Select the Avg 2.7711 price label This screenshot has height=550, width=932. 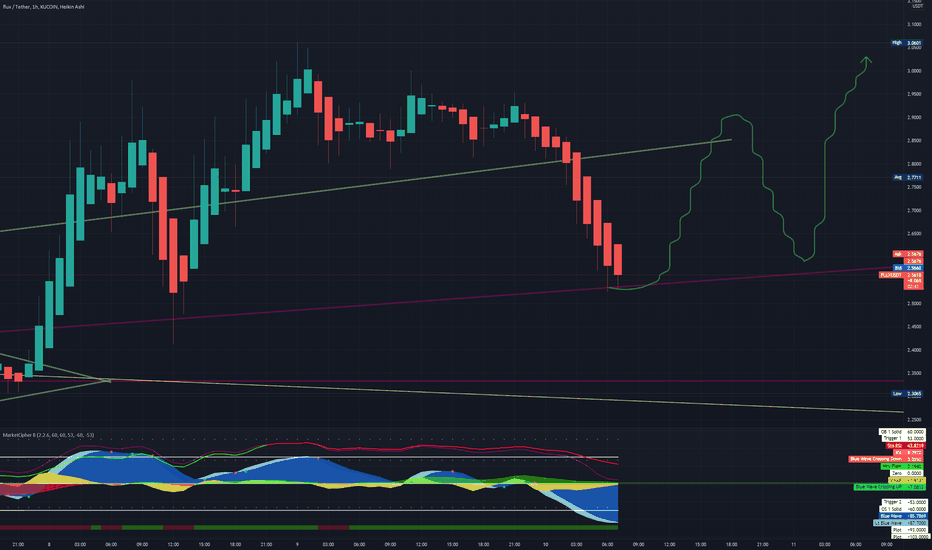[x=908, y=177]
